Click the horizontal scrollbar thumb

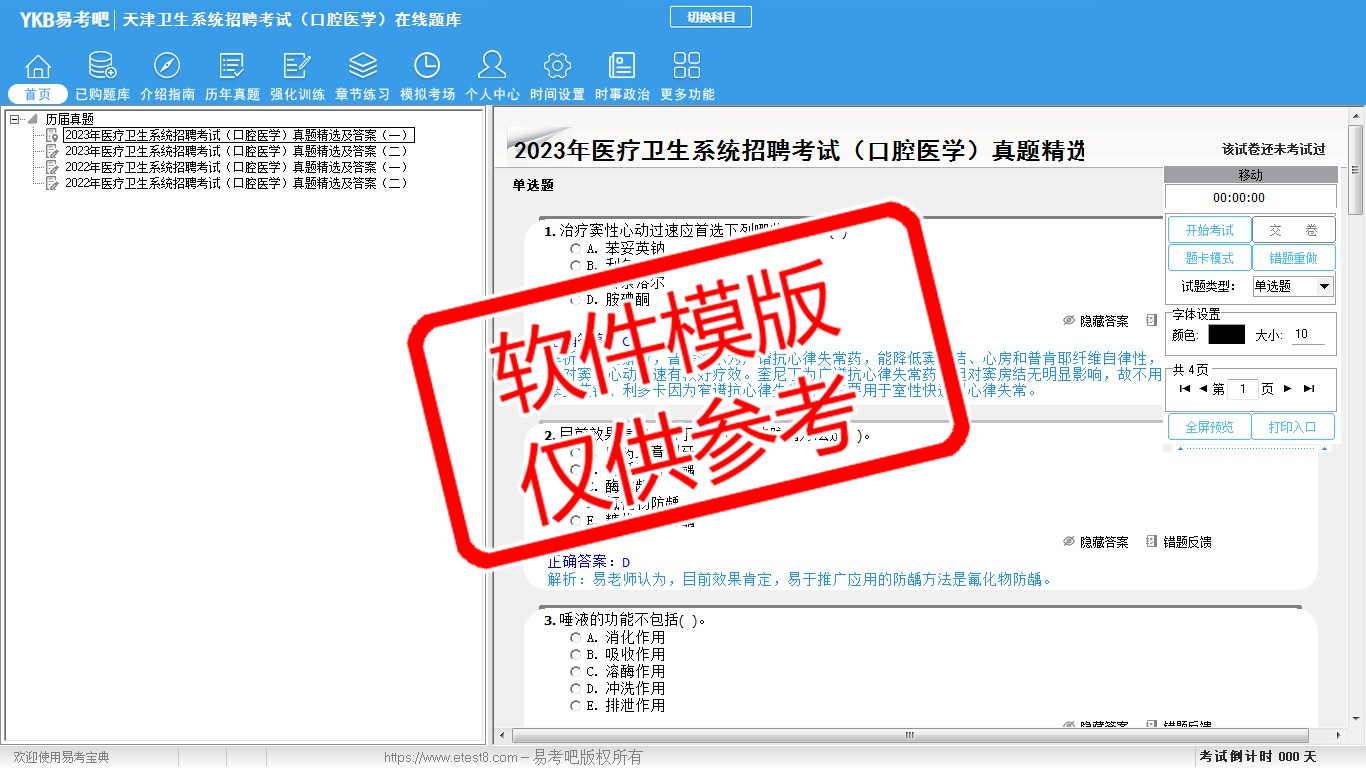910,736
